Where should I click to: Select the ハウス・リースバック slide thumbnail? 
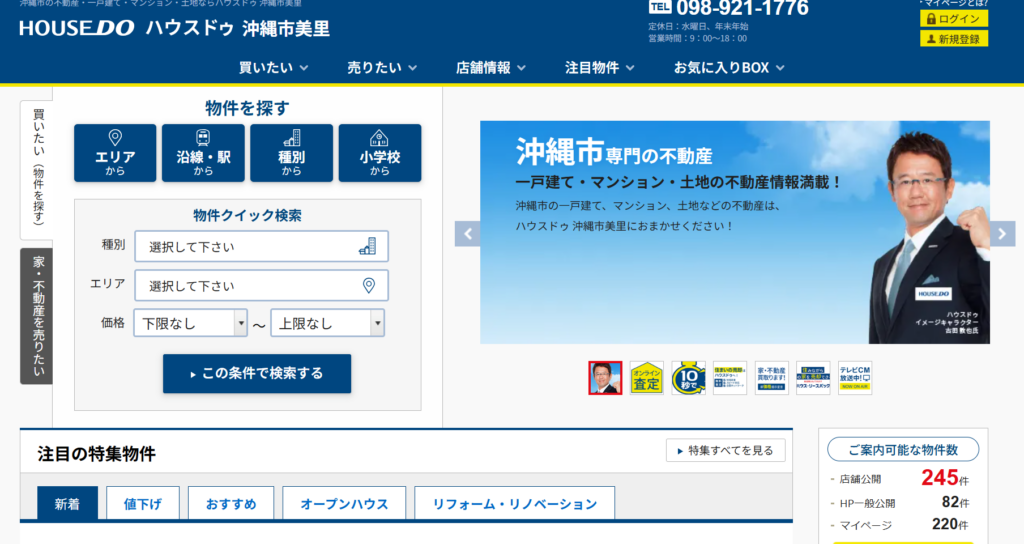813,378
